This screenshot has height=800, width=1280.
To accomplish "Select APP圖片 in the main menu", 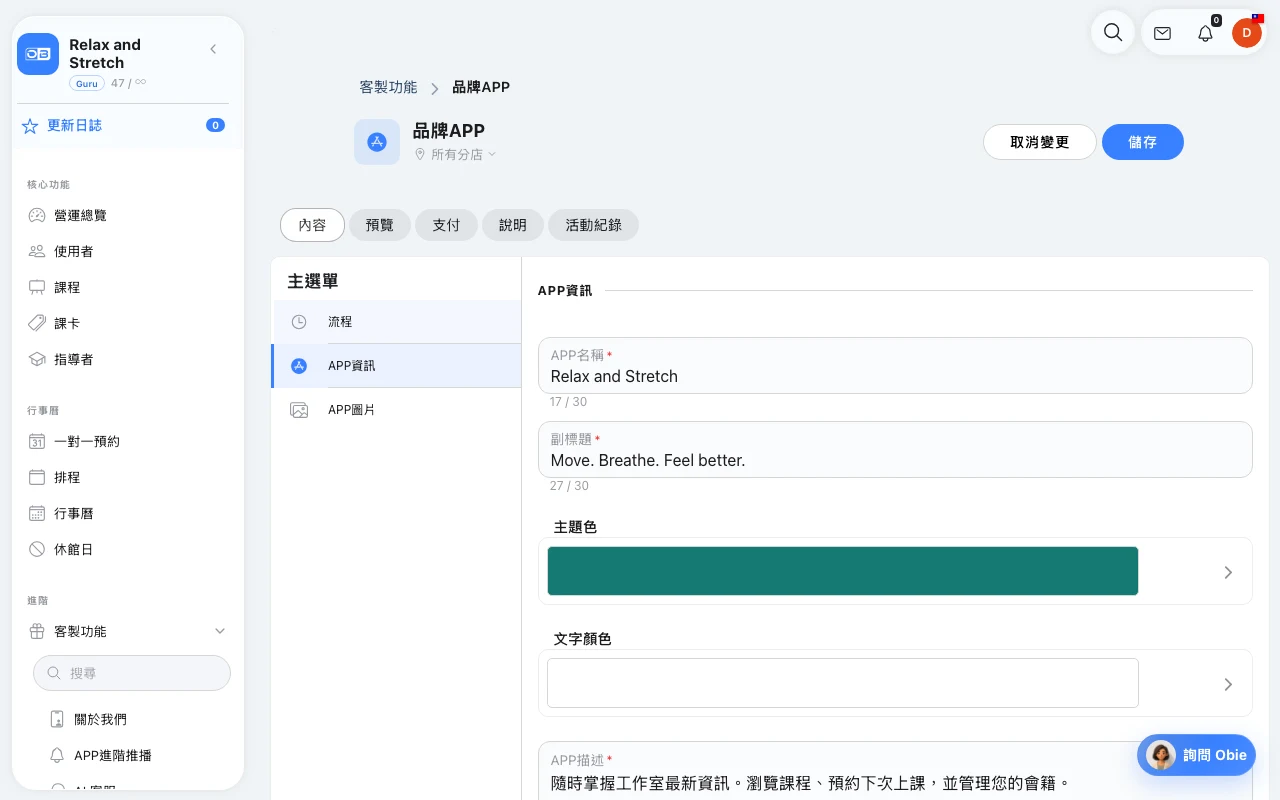I will click(396, 410).
